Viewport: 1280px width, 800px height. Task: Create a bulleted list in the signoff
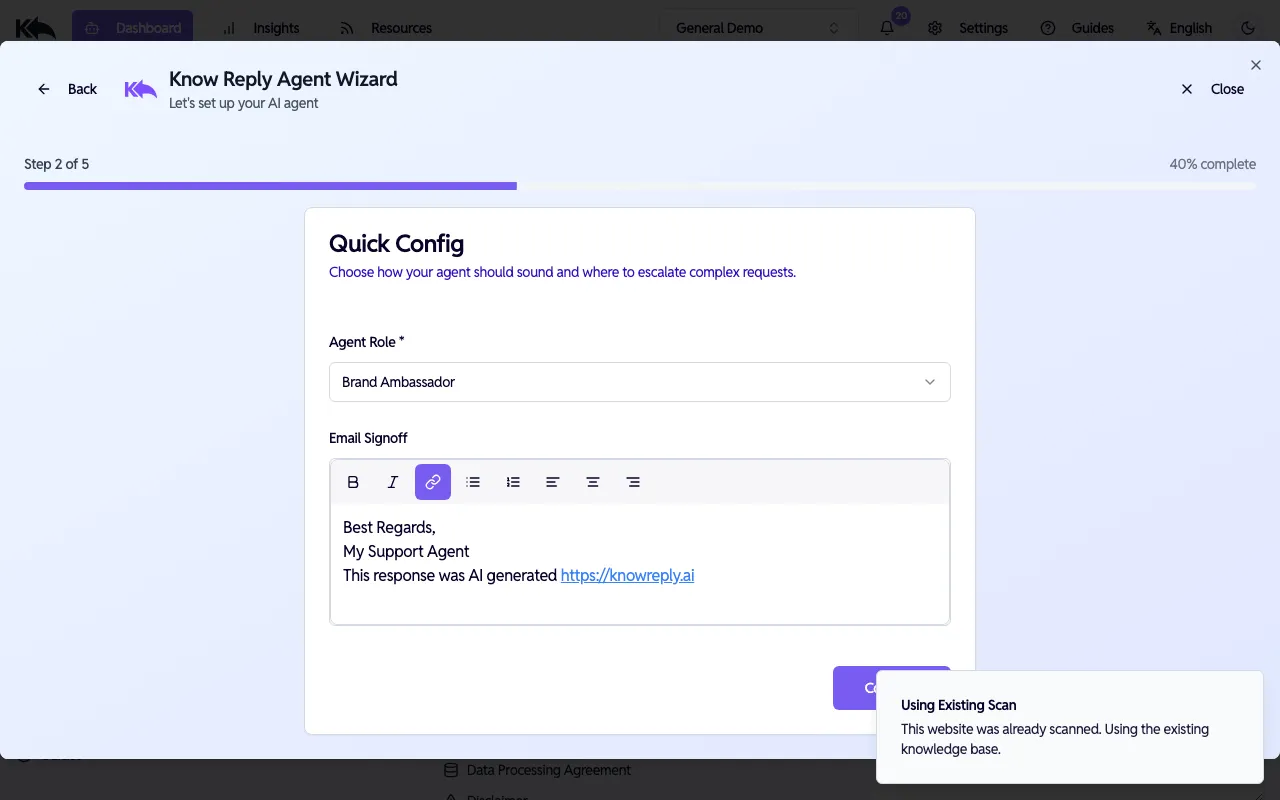pos(472,482)
